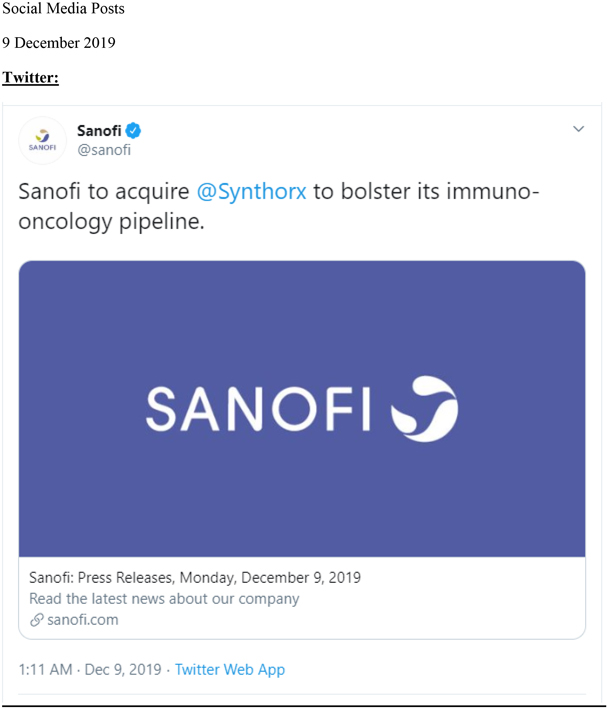The image size is (608, 709).
Task: Click the underlined Twitter: heading
Action: point(30,77)
